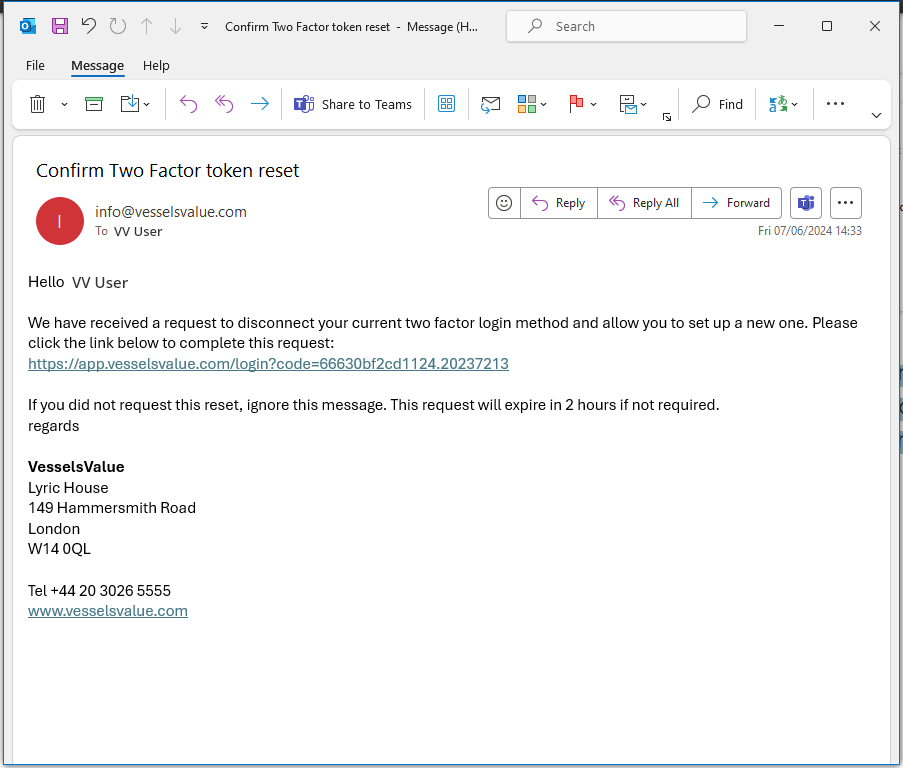Viewport: 903px width, 768px height.
Task: Click the Reply All button in header
Action: [644, 203]
